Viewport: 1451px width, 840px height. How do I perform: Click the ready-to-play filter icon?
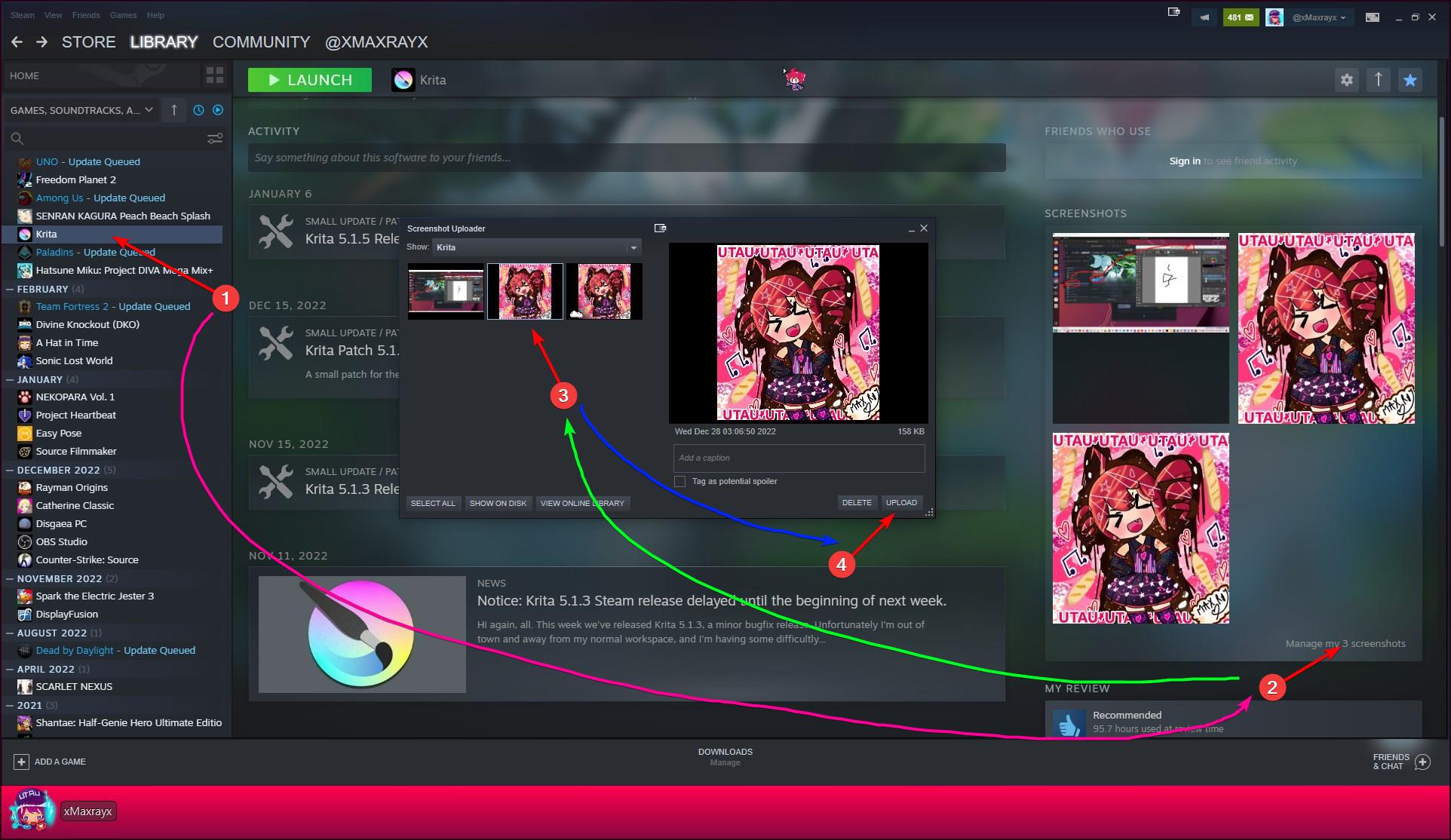218,110
